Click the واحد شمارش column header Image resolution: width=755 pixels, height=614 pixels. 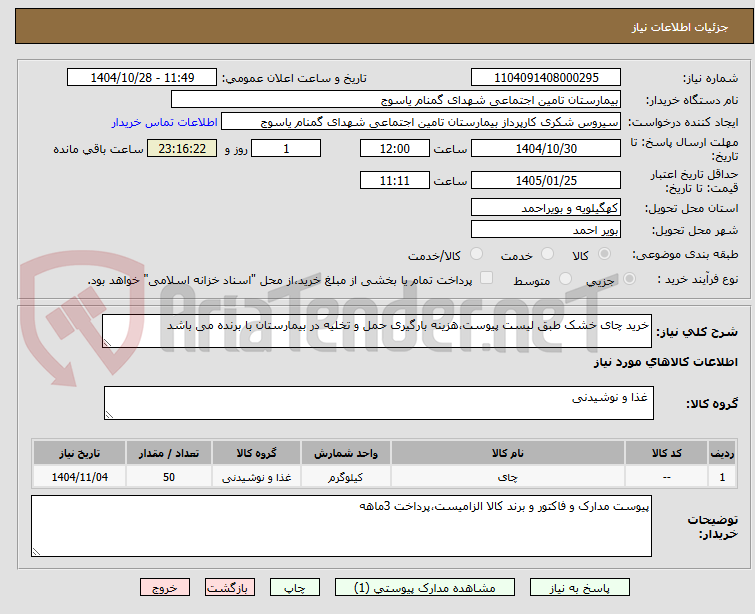[346, 453]
